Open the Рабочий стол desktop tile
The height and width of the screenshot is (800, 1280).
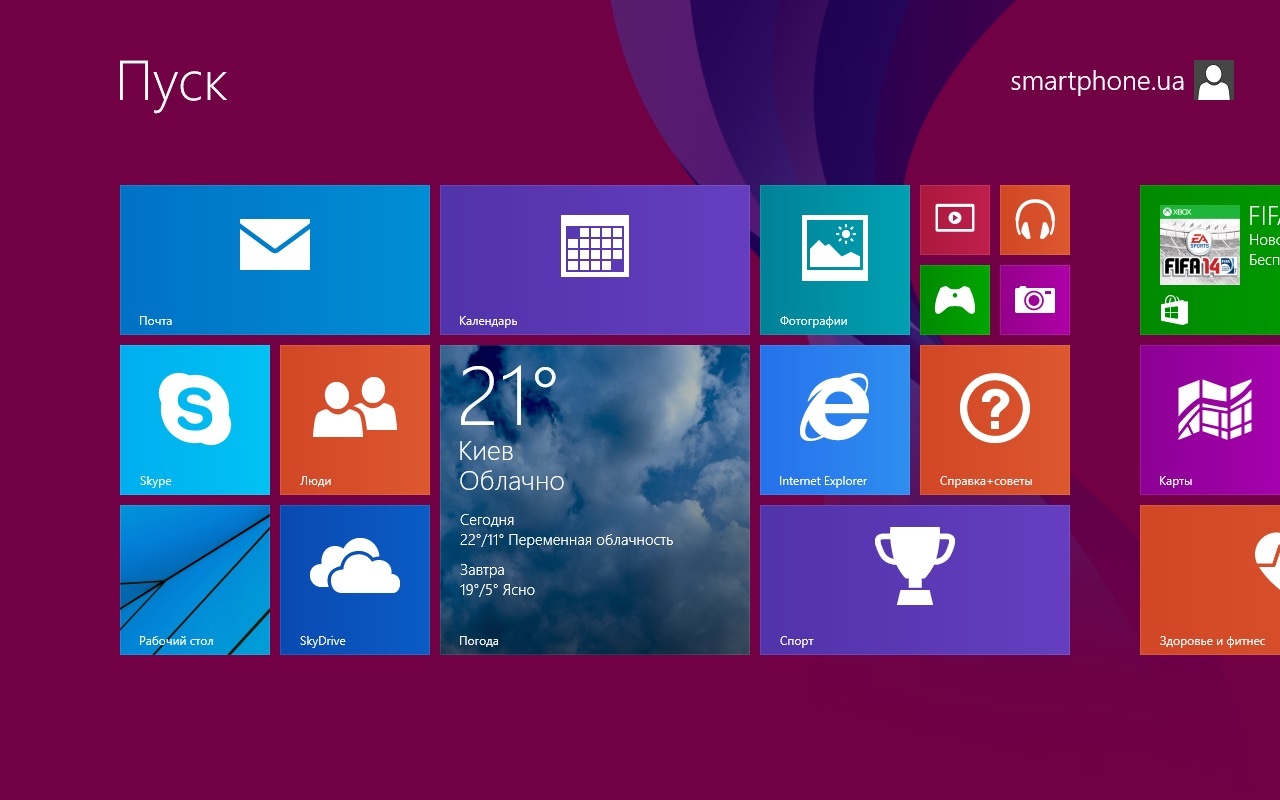coord(194,579)
